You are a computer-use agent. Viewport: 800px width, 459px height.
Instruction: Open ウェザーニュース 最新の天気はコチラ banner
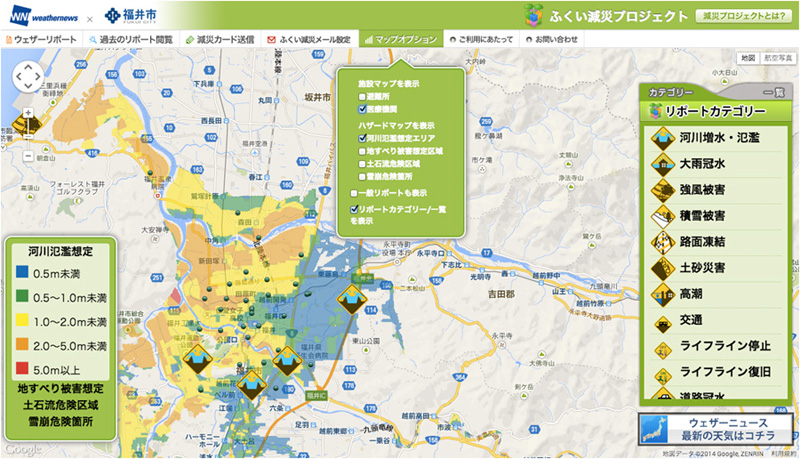coord(716,429)
